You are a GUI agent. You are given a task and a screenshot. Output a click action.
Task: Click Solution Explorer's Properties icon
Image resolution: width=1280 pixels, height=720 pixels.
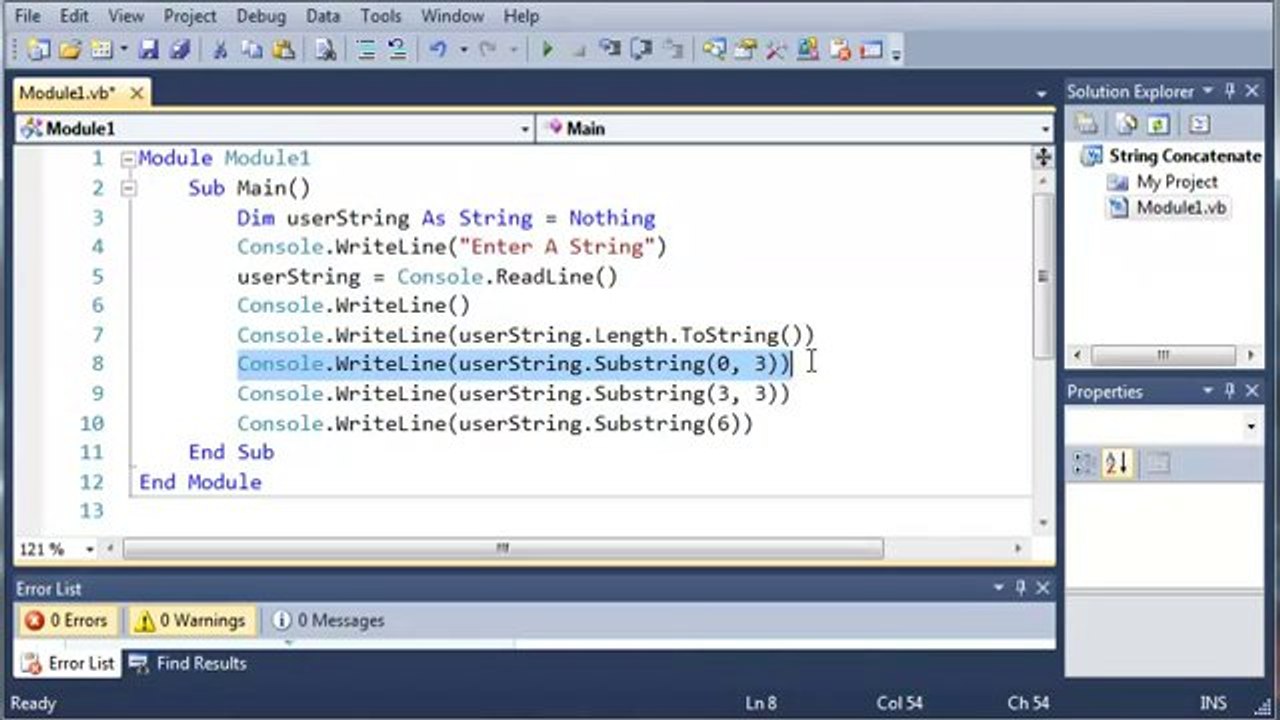1087,124
